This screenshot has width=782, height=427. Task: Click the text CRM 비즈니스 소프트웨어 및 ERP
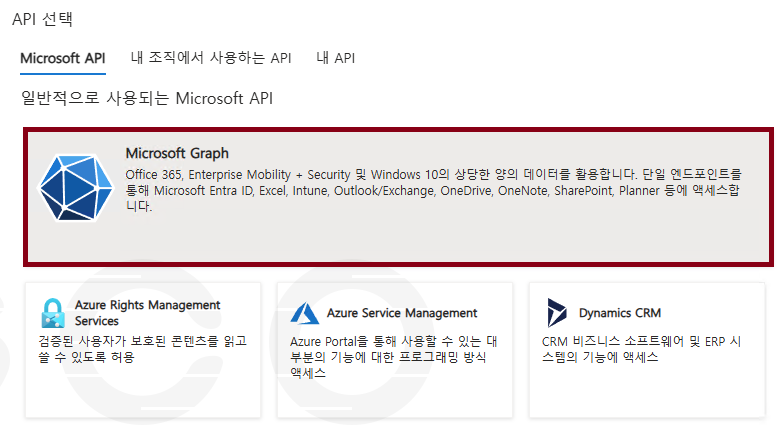(x=633, y=341)
